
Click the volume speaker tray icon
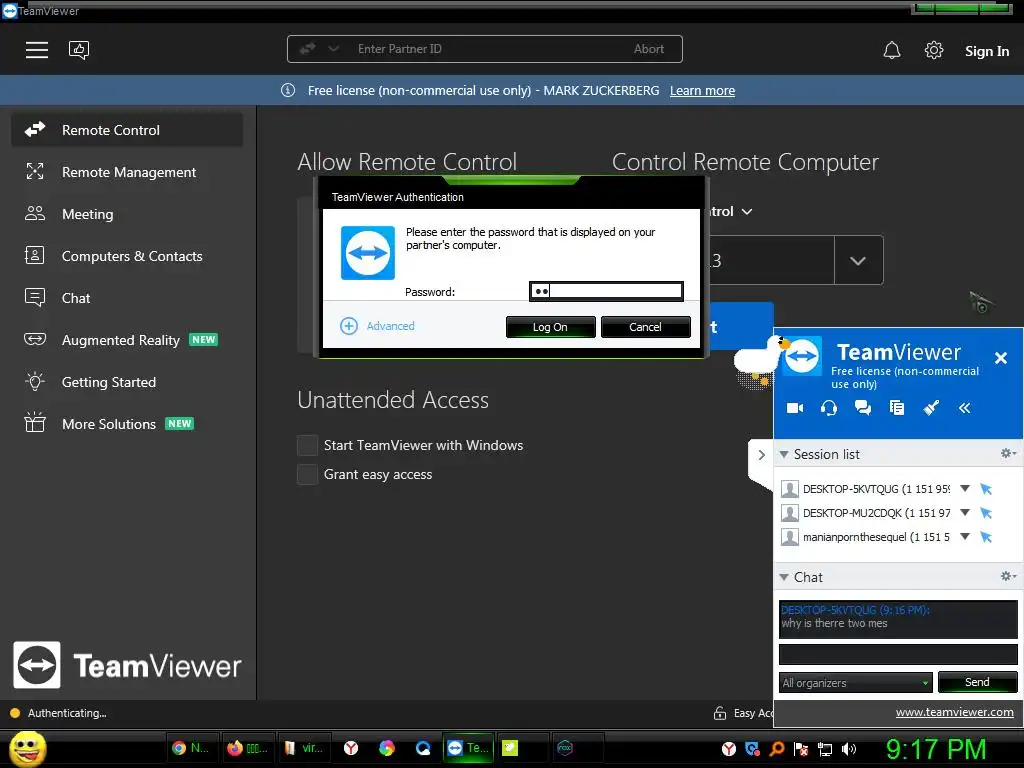tap(848, 749)
